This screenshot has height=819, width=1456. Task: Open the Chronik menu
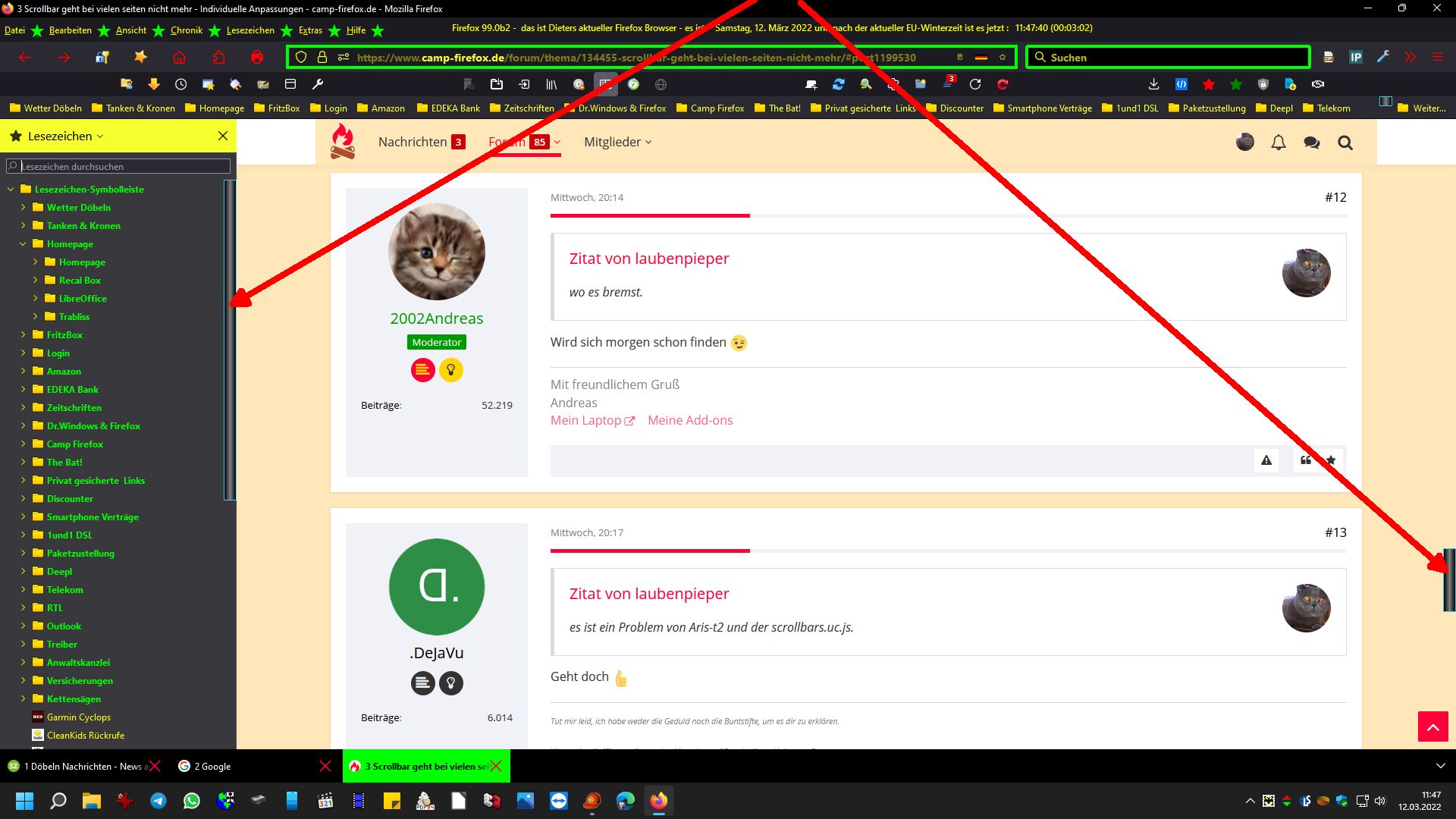pos(187,30)
